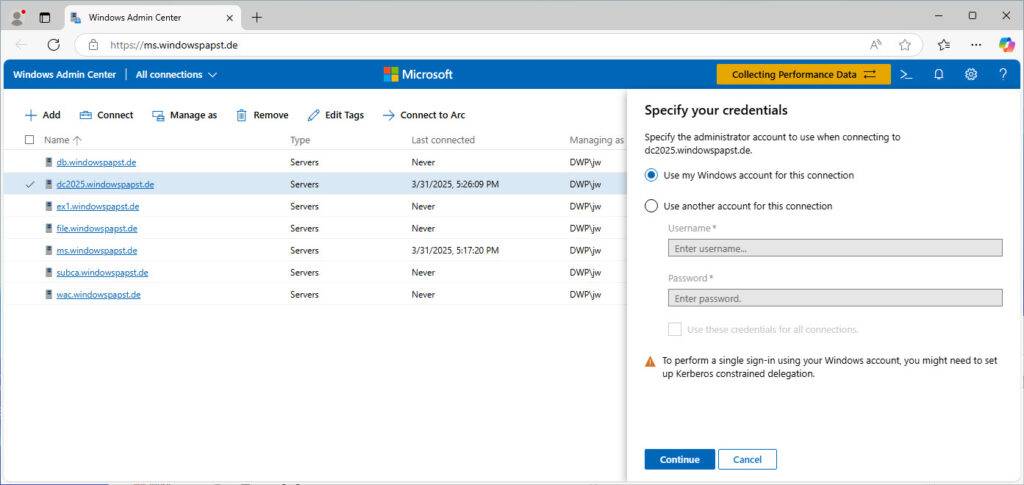This screenshot has height=485, width=1024.
Task: Click the server icon beside wac.windowspapst.de
Action: [48, 295]
